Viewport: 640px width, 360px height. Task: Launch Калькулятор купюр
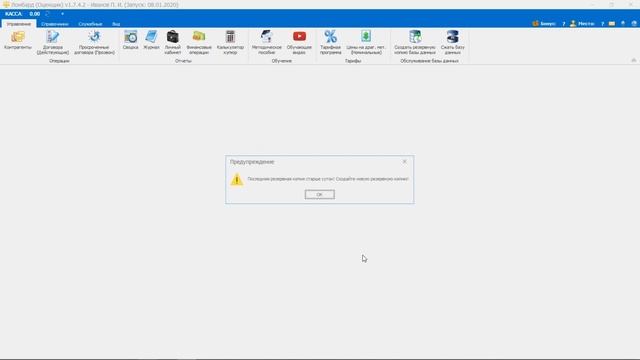[x=230, y=42]
